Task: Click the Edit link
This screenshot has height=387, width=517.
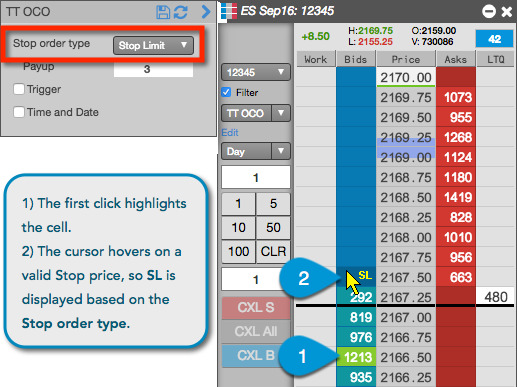Action: [x=230, y=132]
